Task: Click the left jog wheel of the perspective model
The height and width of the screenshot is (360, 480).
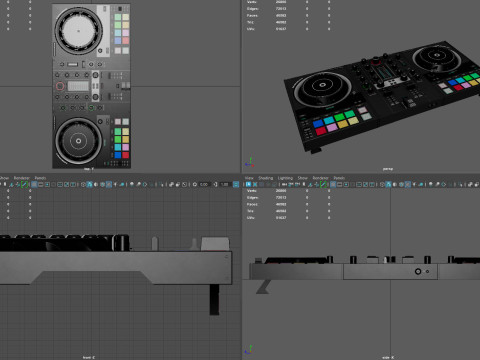Action: 322,88
